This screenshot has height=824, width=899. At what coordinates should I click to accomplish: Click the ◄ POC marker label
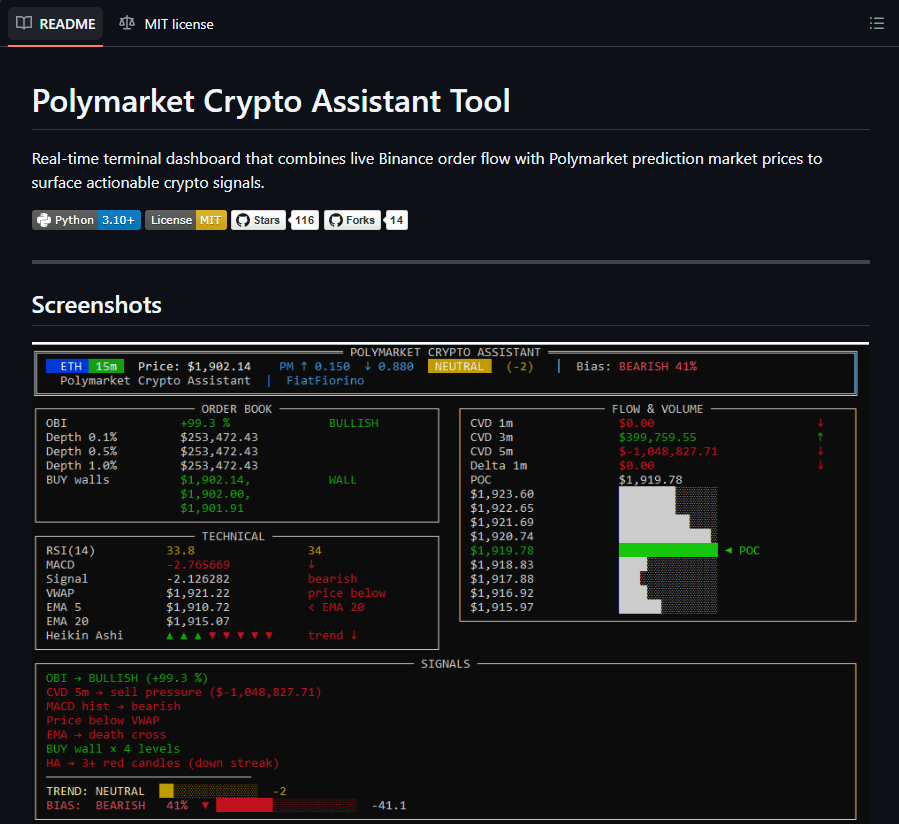click(x=742, y=550)
